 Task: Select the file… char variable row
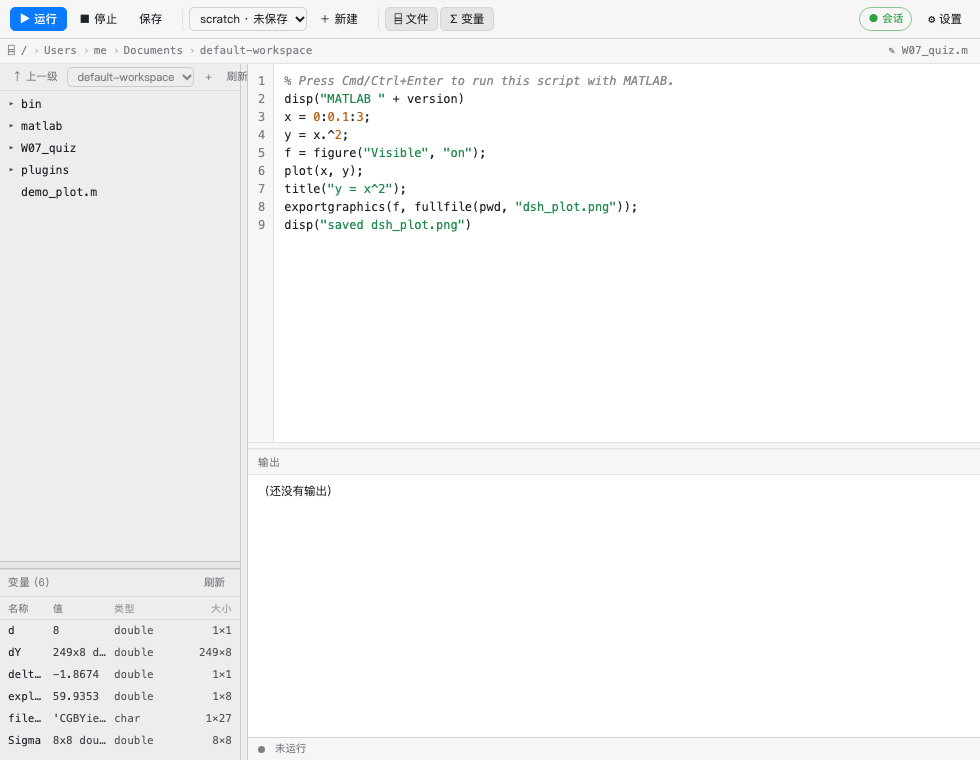[x=120, y=718]
